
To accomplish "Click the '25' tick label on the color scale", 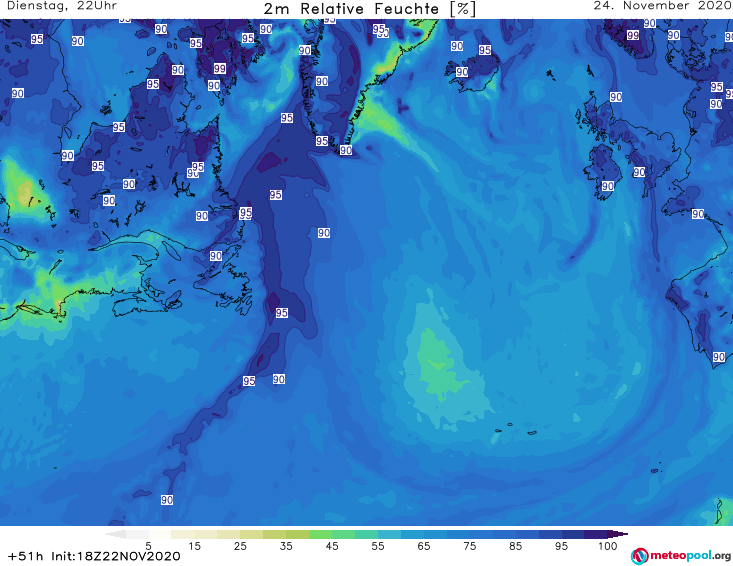I will [x=240, y=546].
